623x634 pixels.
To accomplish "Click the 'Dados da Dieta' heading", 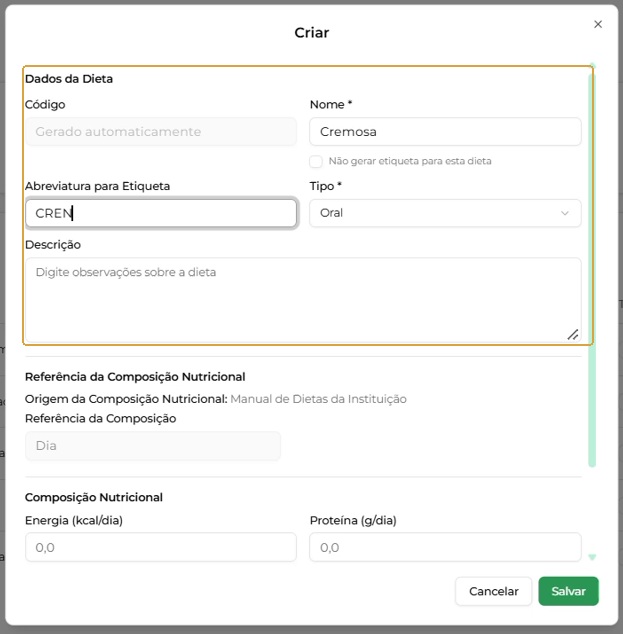I will 69,79.
